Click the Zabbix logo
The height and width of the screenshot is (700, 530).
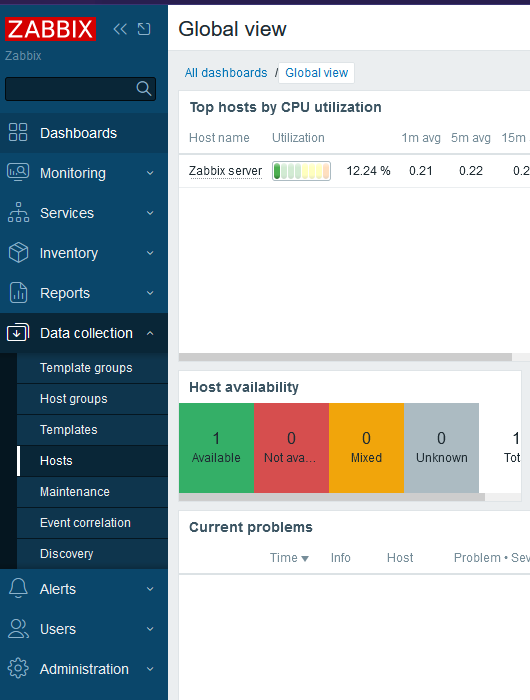pyautogui.click(x=50, y=29)
